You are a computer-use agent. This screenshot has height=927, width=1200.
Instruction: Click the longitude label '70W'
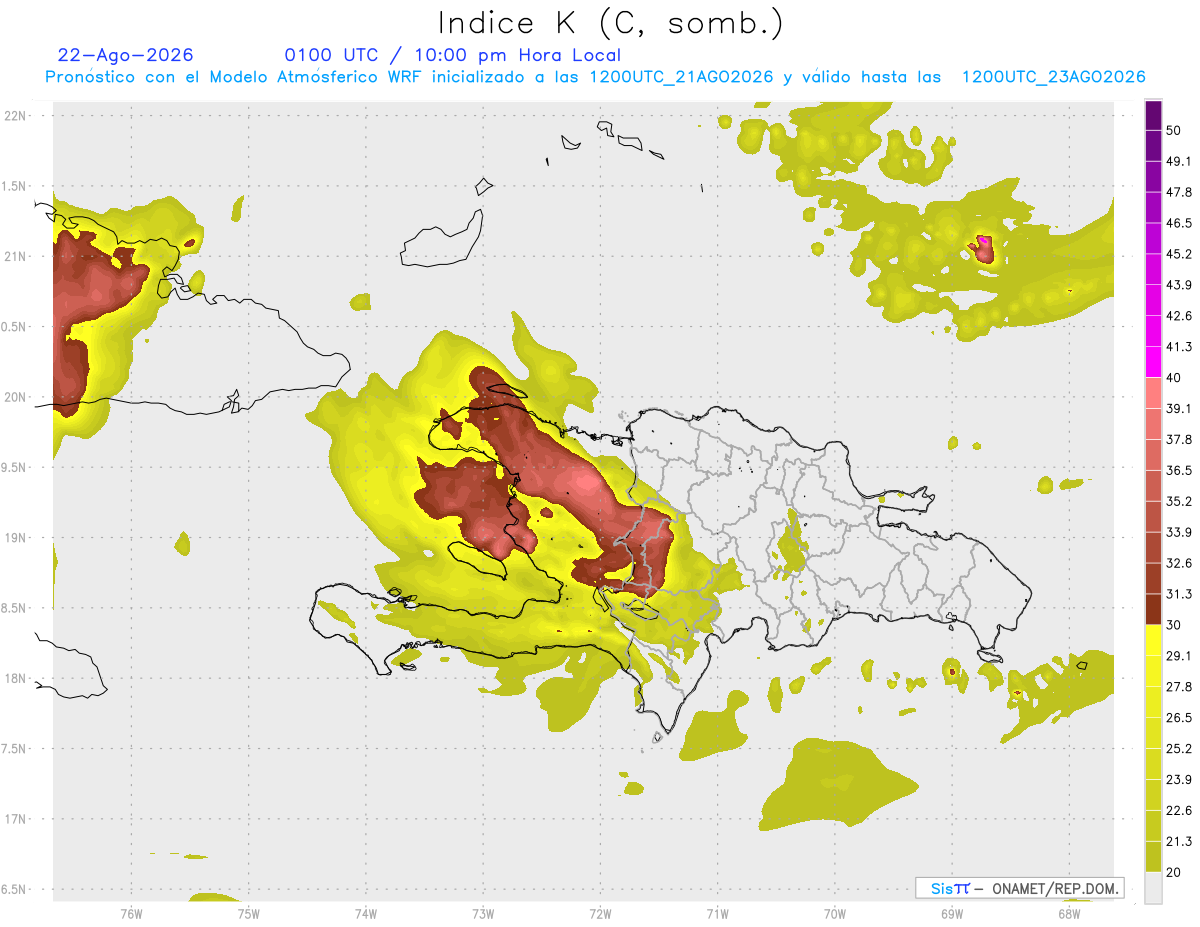tap(835, 913)
